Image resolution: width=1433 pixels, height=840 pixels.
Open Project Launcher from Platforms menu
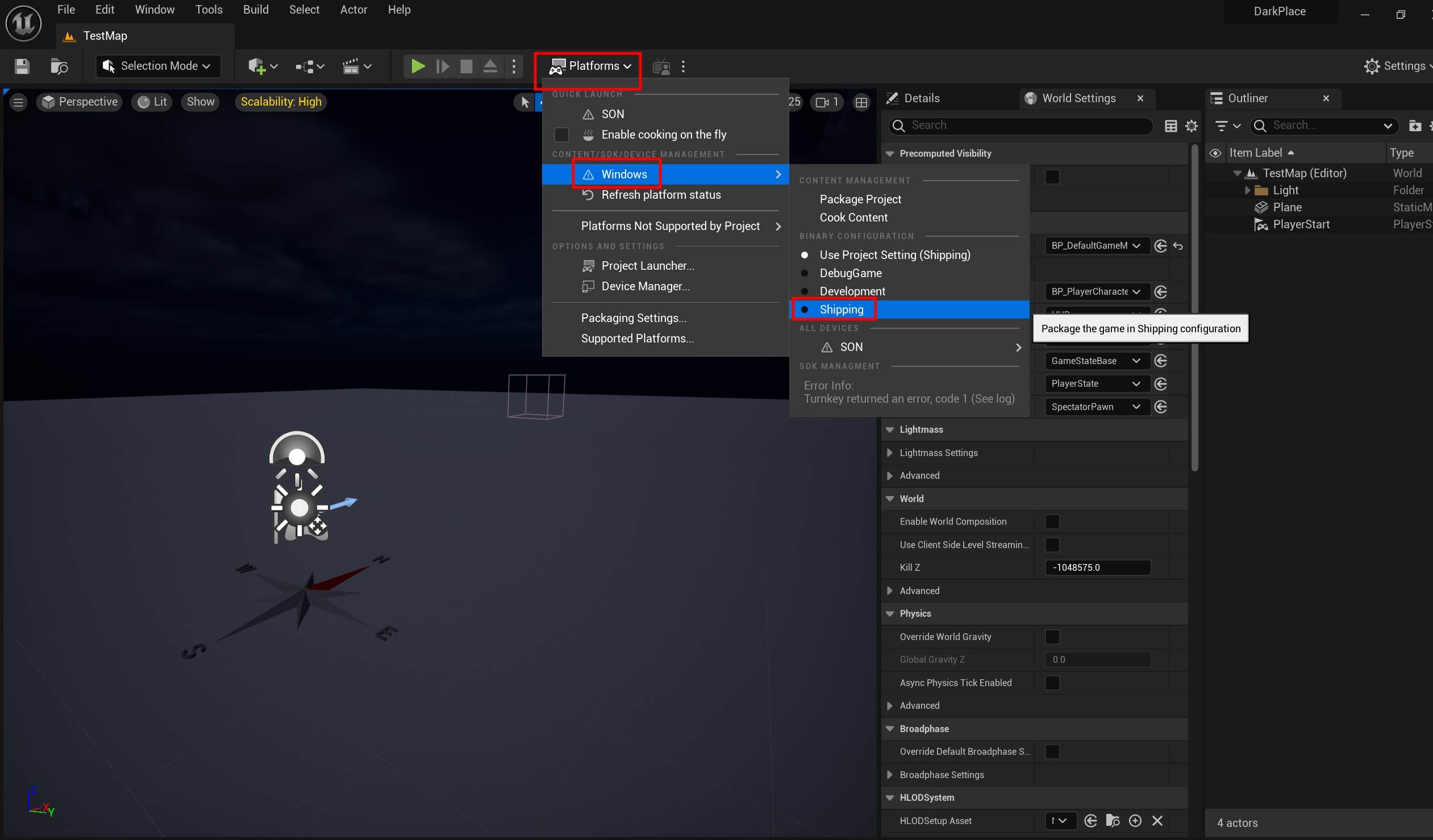coord(665,266)
